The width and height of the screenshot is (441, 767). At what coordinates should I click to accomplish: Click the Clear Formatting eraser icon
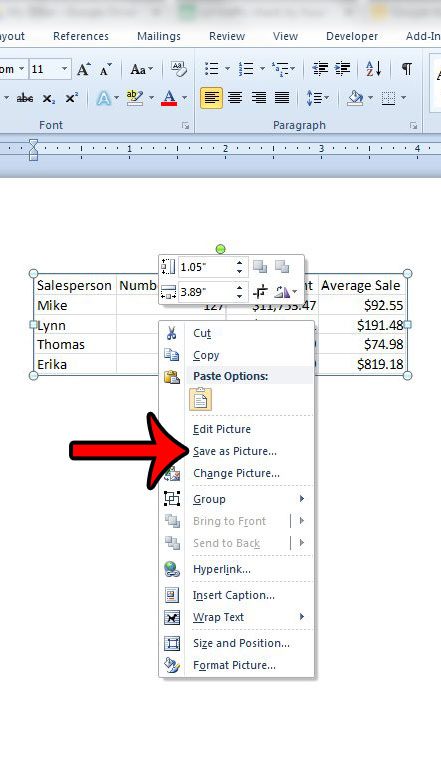pos(179,69)
